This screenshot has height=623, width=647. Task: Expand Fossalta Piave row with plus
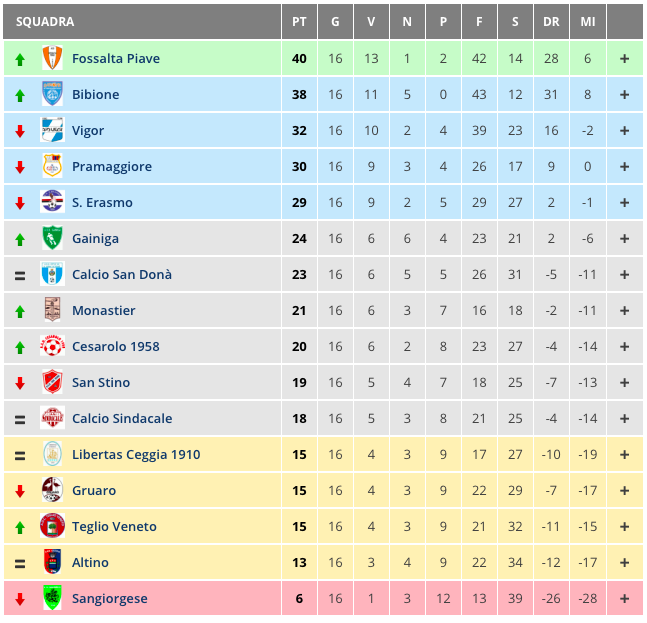point(624,59)
